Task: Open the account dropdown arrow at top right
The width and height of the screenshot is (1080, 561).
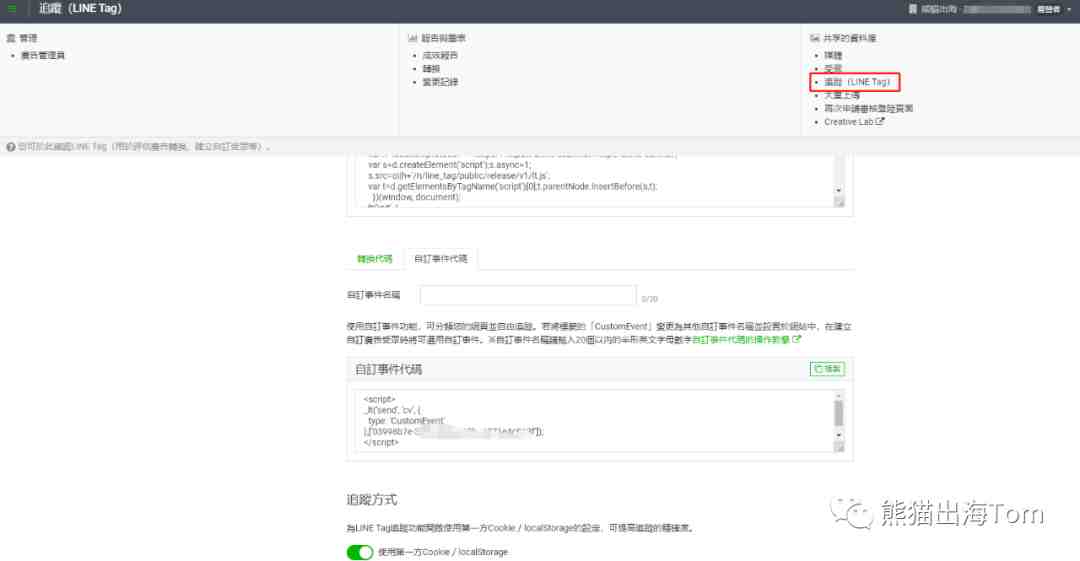Action: (x=1069, y=9)
